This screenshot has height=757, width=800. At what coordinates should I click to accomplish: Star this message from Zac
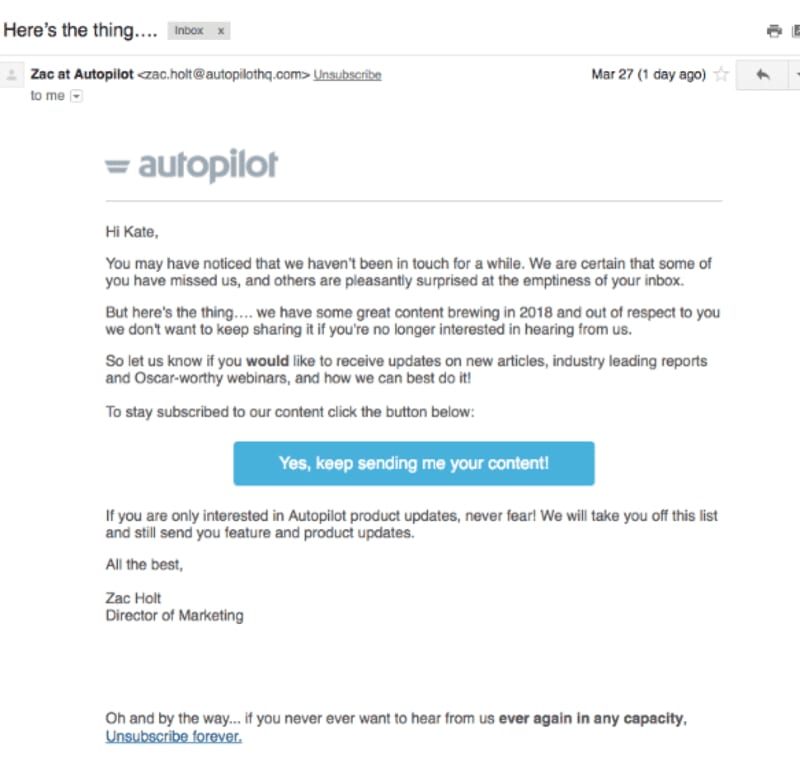721,74
